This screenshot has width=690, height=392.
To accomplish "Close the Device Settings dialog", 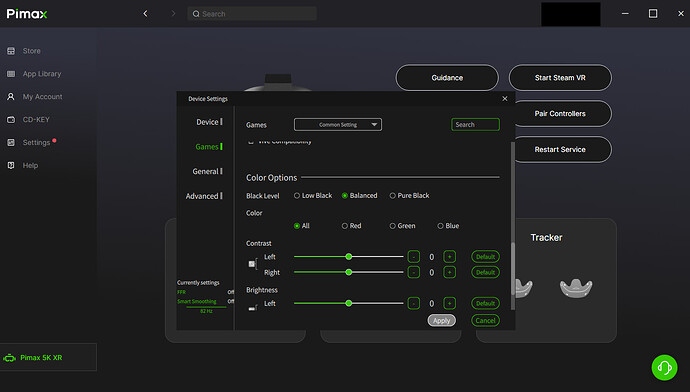I will click(x=505, y=99).
